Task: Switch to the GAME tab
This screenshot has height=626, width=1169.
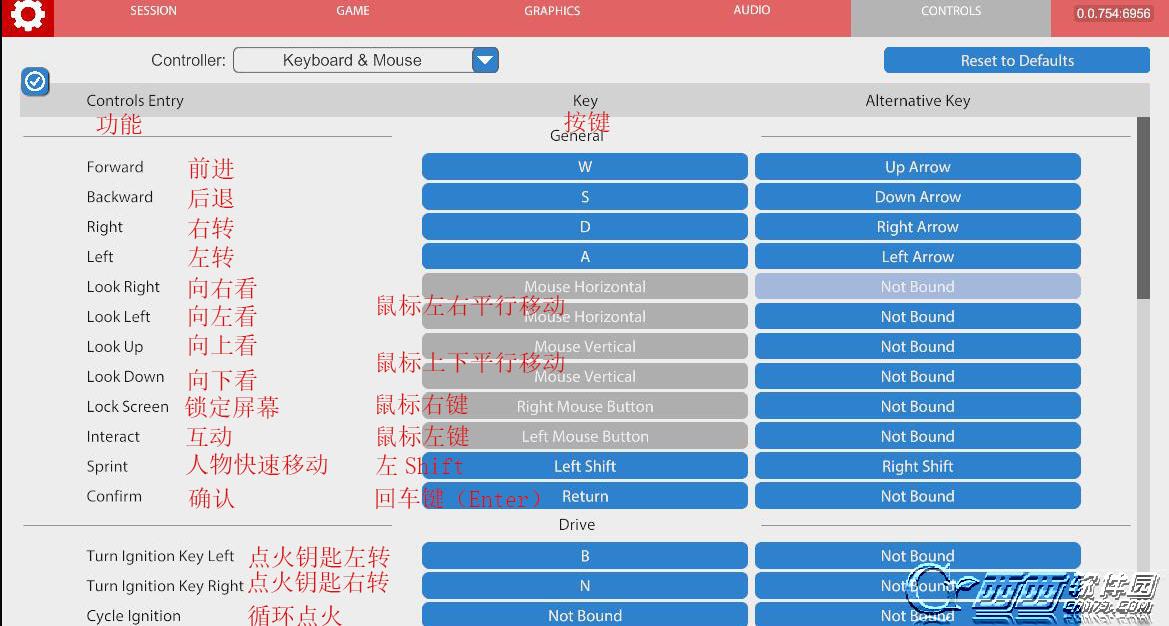Action: (x=353, y=11)
